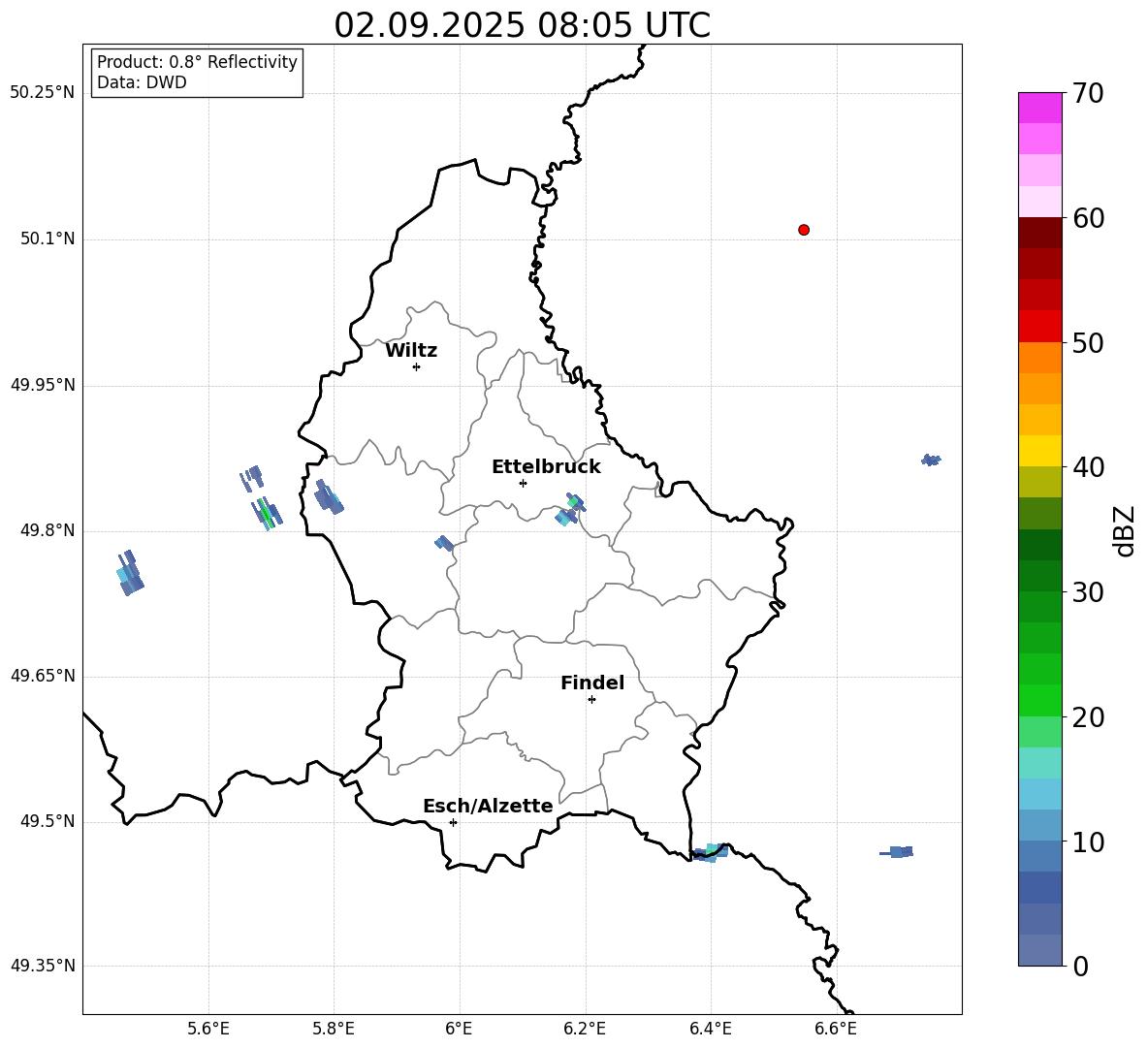Click the 6.2°E longitude label

click(585, 1029)
